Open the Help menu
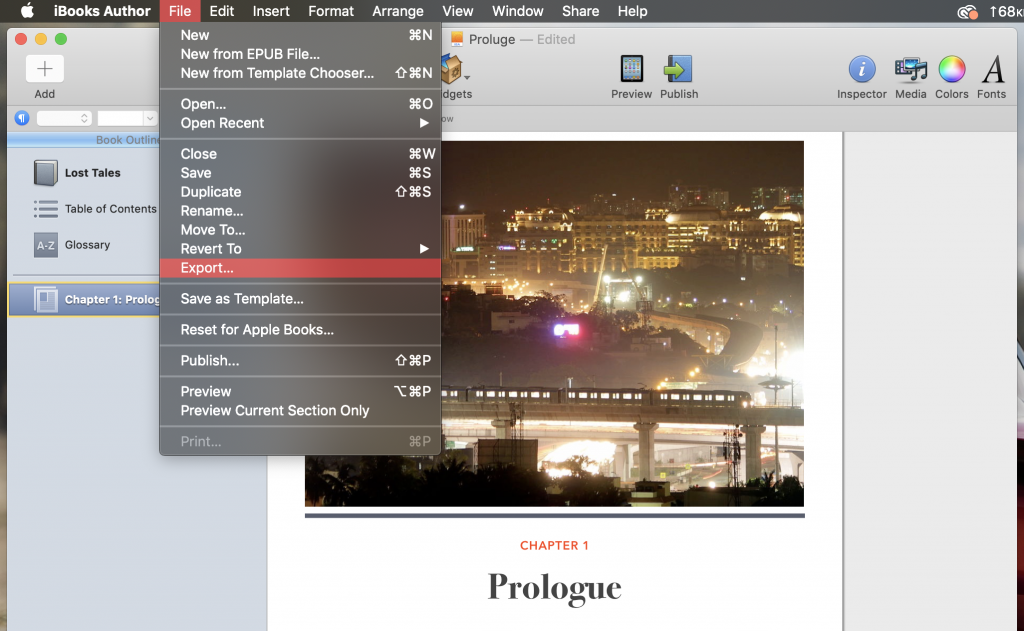This screenshot has height=631, width=1024. click(x=632, y=11)
